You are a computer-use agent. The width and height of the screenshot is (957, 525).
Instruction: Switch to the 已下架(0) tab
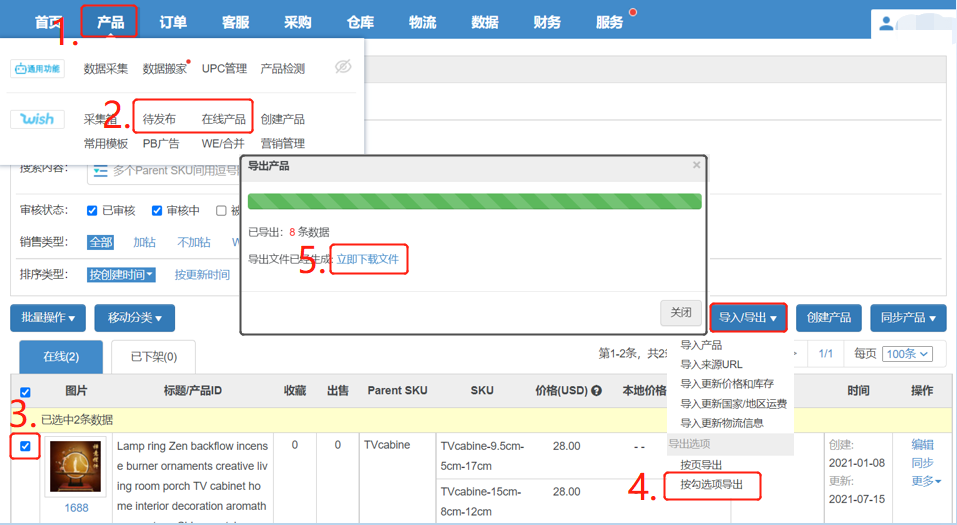pyautogui.click(x=154, y=357)
